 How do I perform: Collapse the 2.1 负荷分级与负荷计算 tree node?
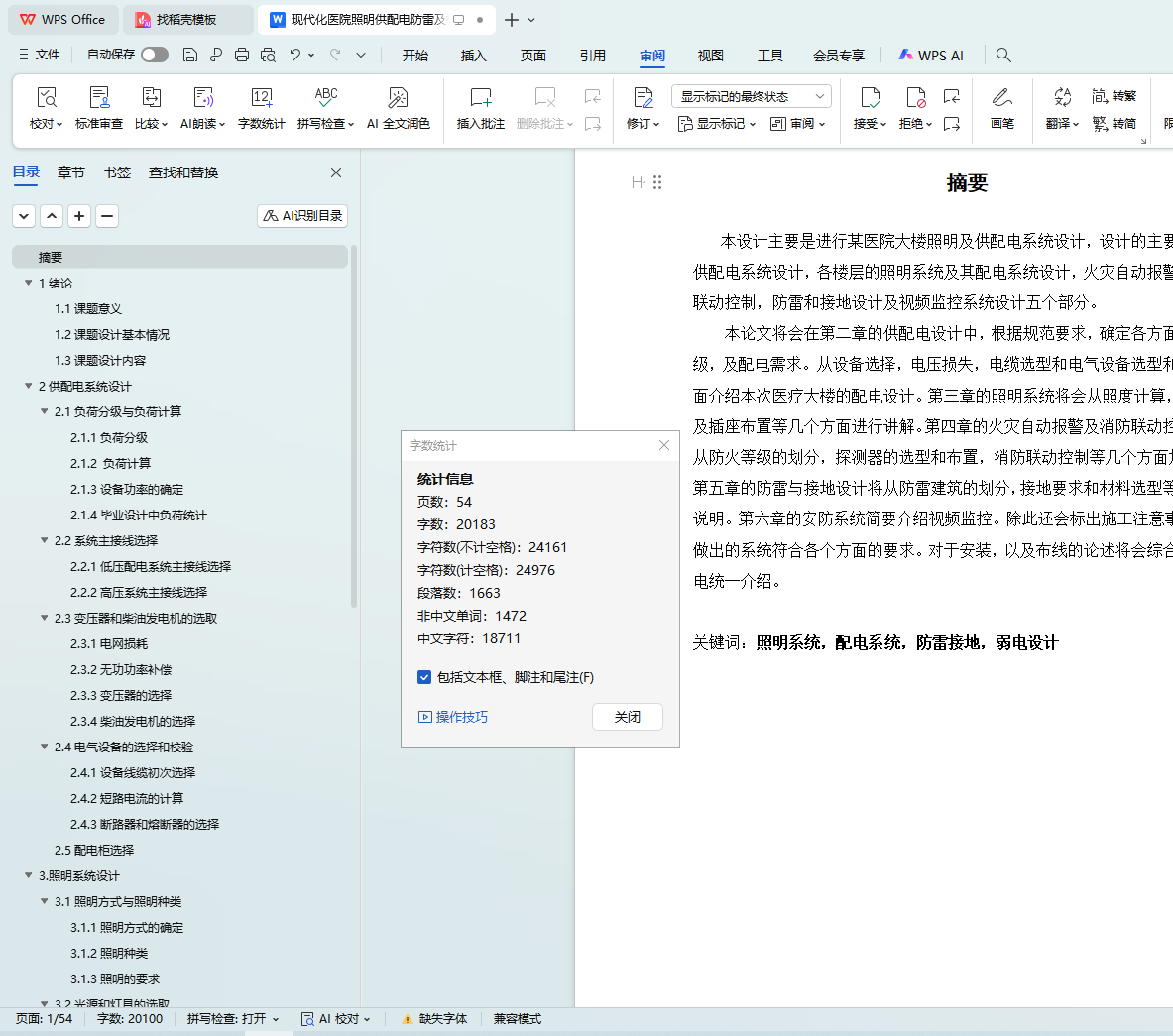click(x=45, y=411)
